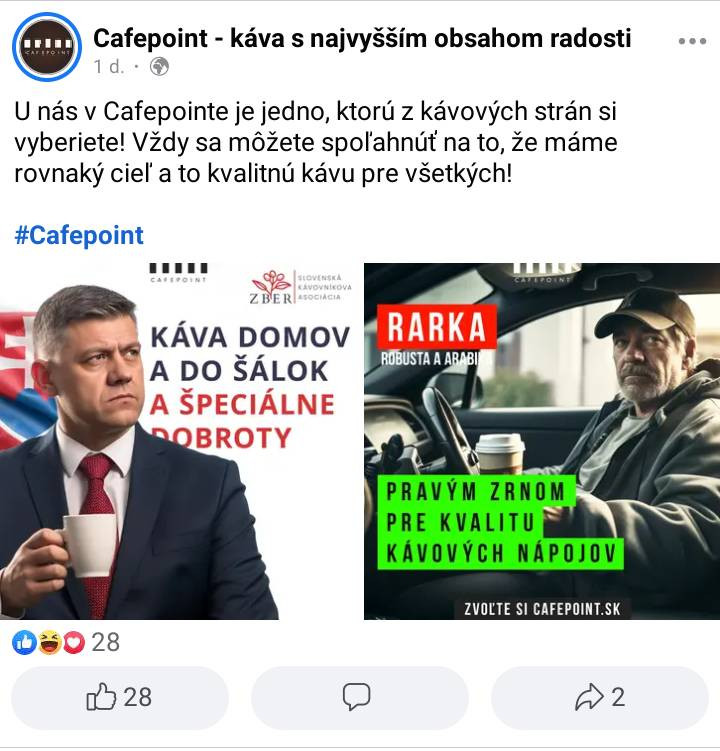Click the blue like reaction emoji

point(24,642)
